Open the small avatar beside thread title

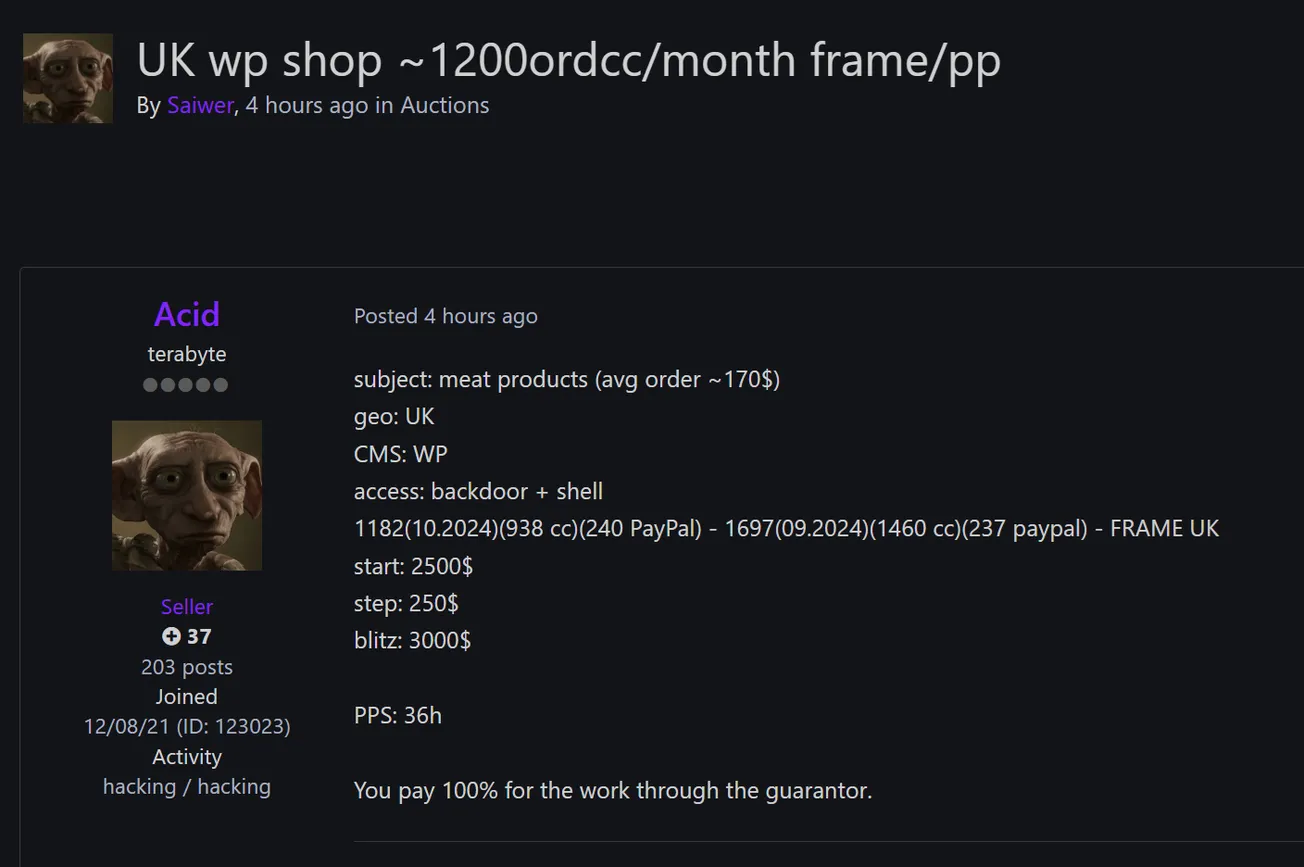pyautogui.click(x=68, y=79)
